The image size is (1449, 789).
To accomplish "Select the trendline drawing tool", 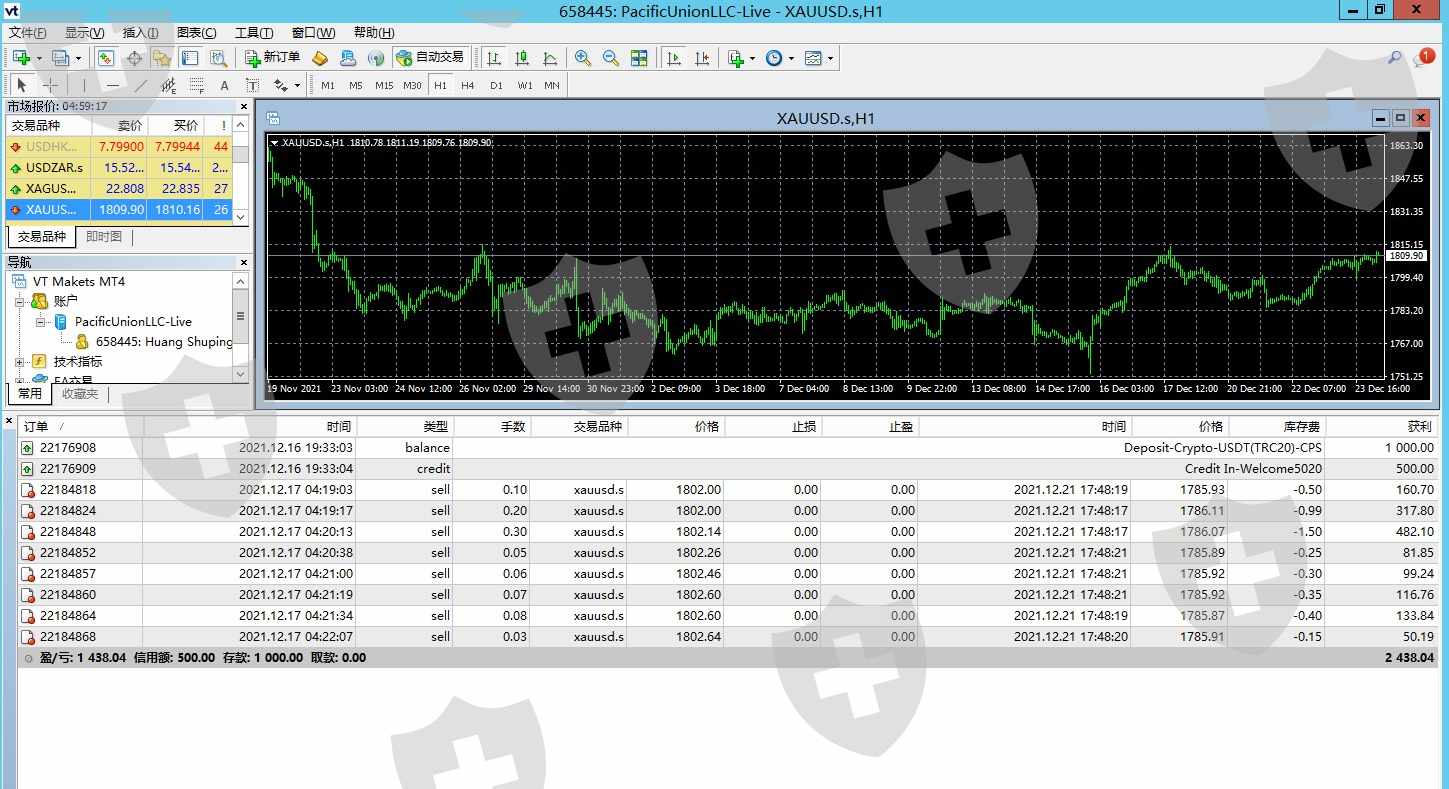I will (x=141, y=86).
